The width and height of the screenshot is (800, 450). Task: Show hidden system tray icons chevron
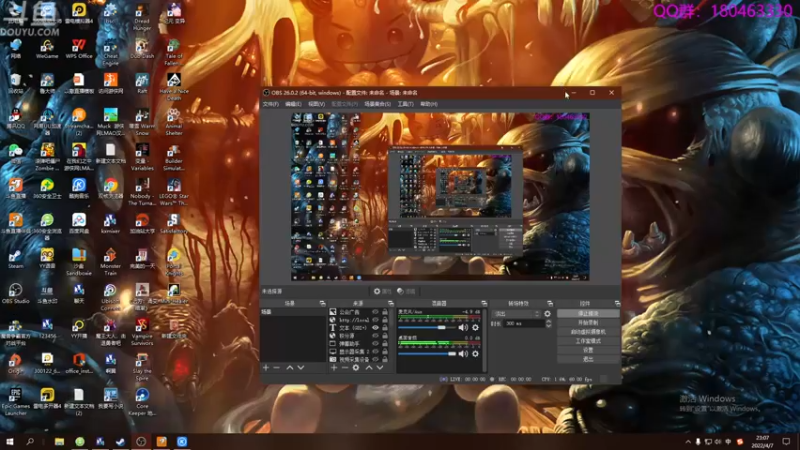click(688, 442)
